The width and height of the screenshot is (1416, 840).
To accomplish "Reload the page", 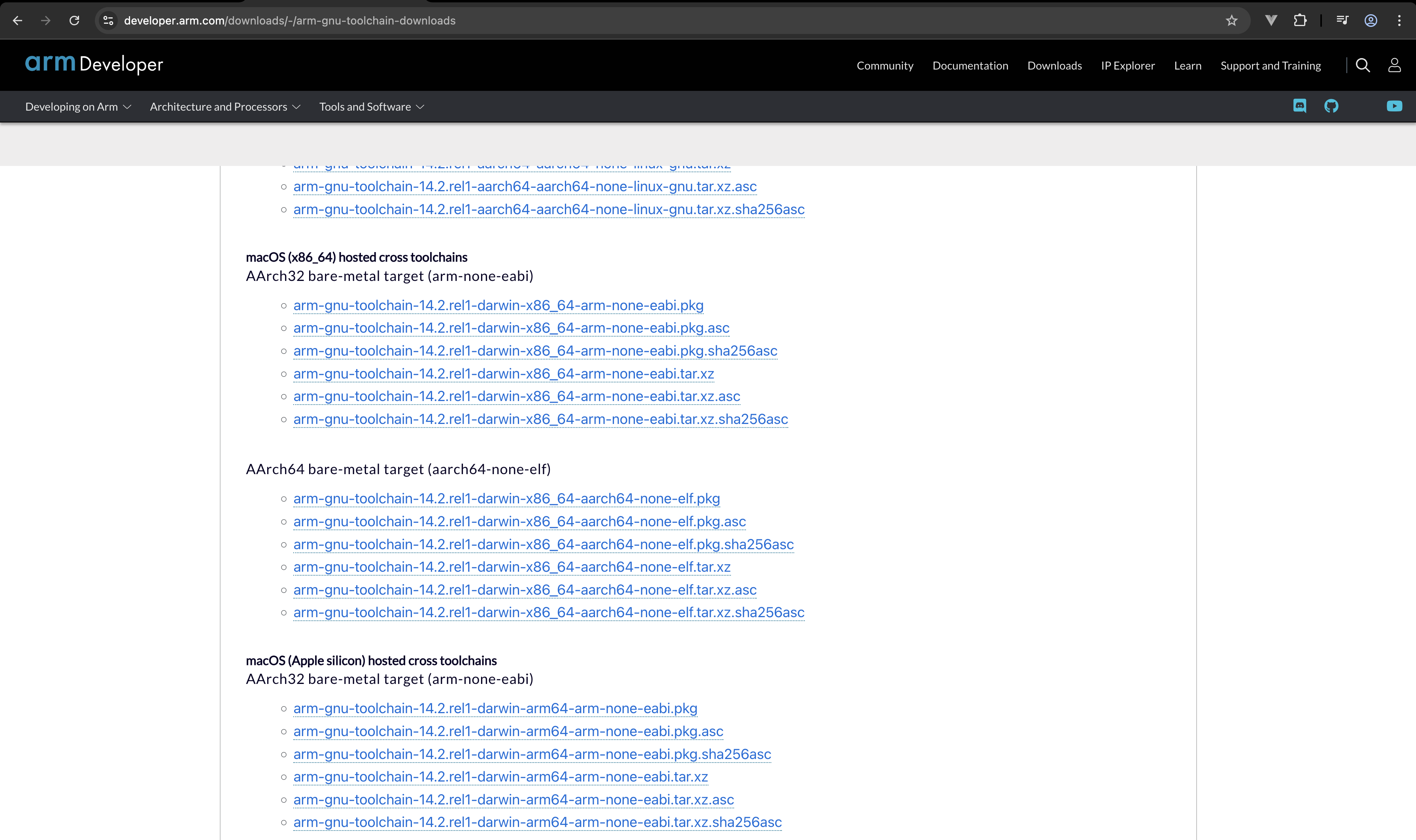I will pyautogui.click(x=74, y=21).
